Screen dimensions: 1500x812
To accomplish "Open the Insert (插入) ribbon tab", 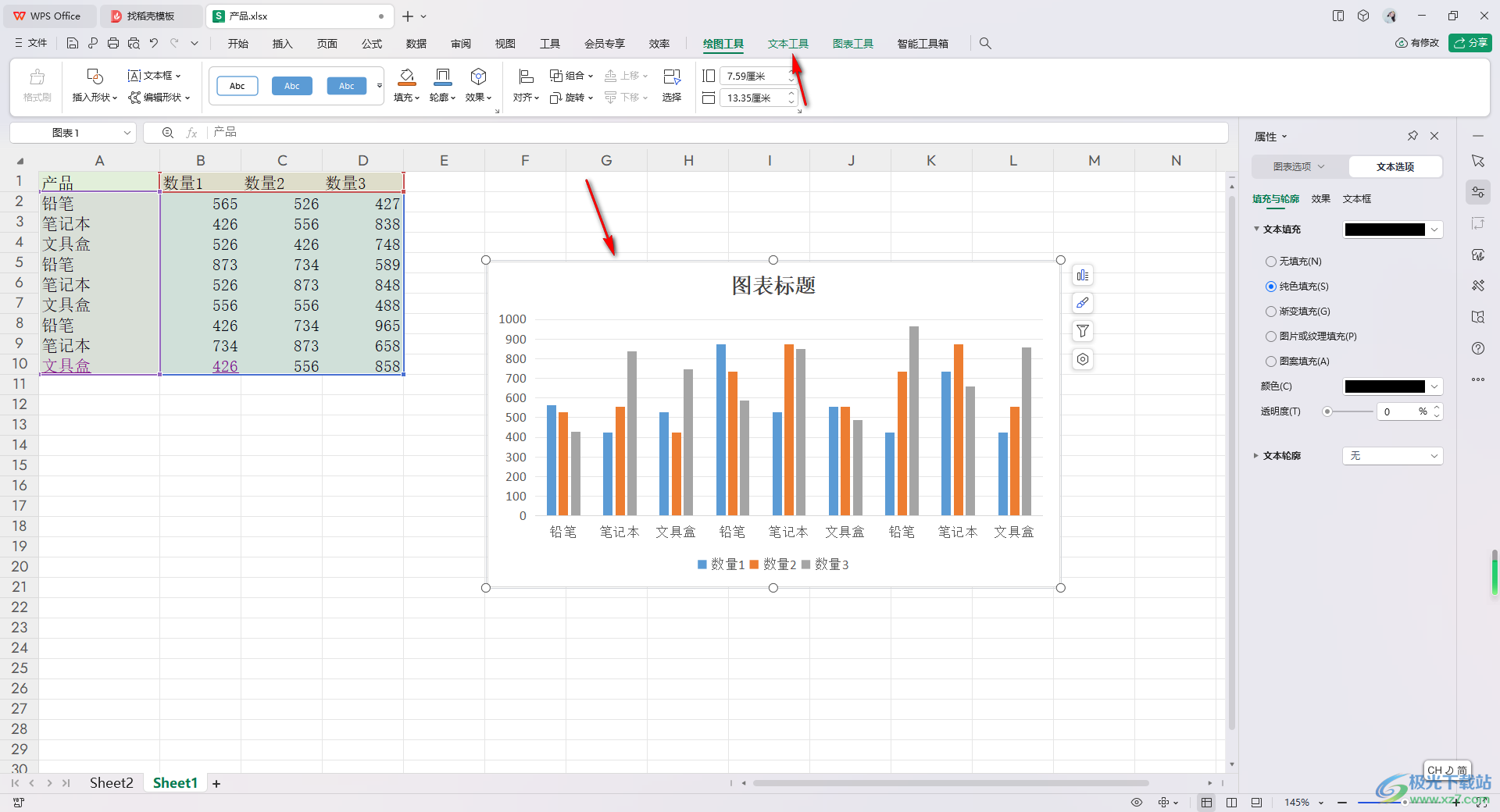I will (282, 44).
